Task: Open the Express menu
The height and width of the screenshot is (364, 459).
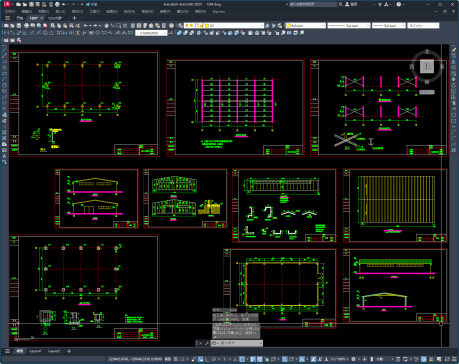Action: click(219, 11)
